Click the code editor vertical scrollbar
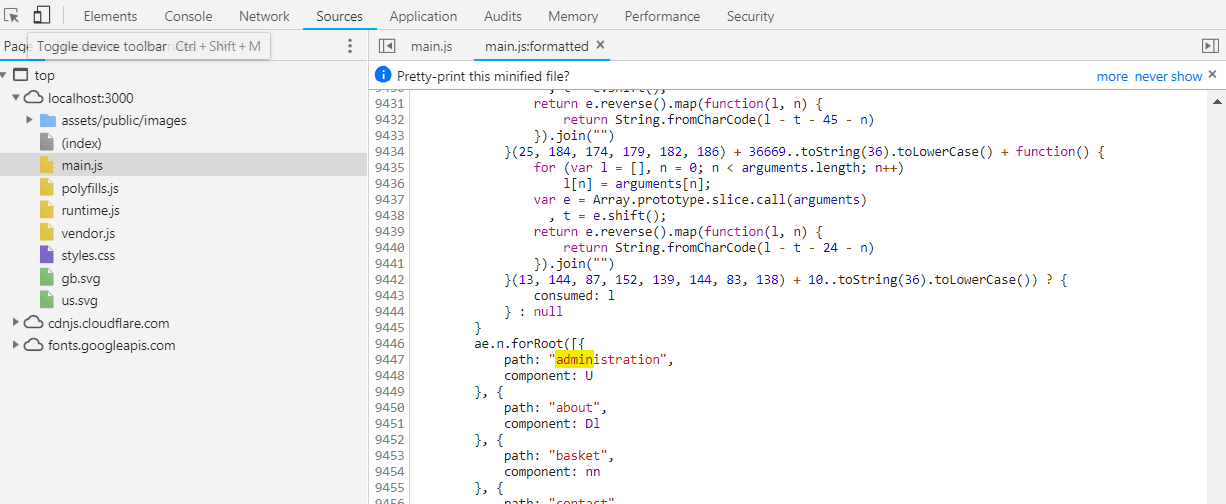 point(1217,296)
